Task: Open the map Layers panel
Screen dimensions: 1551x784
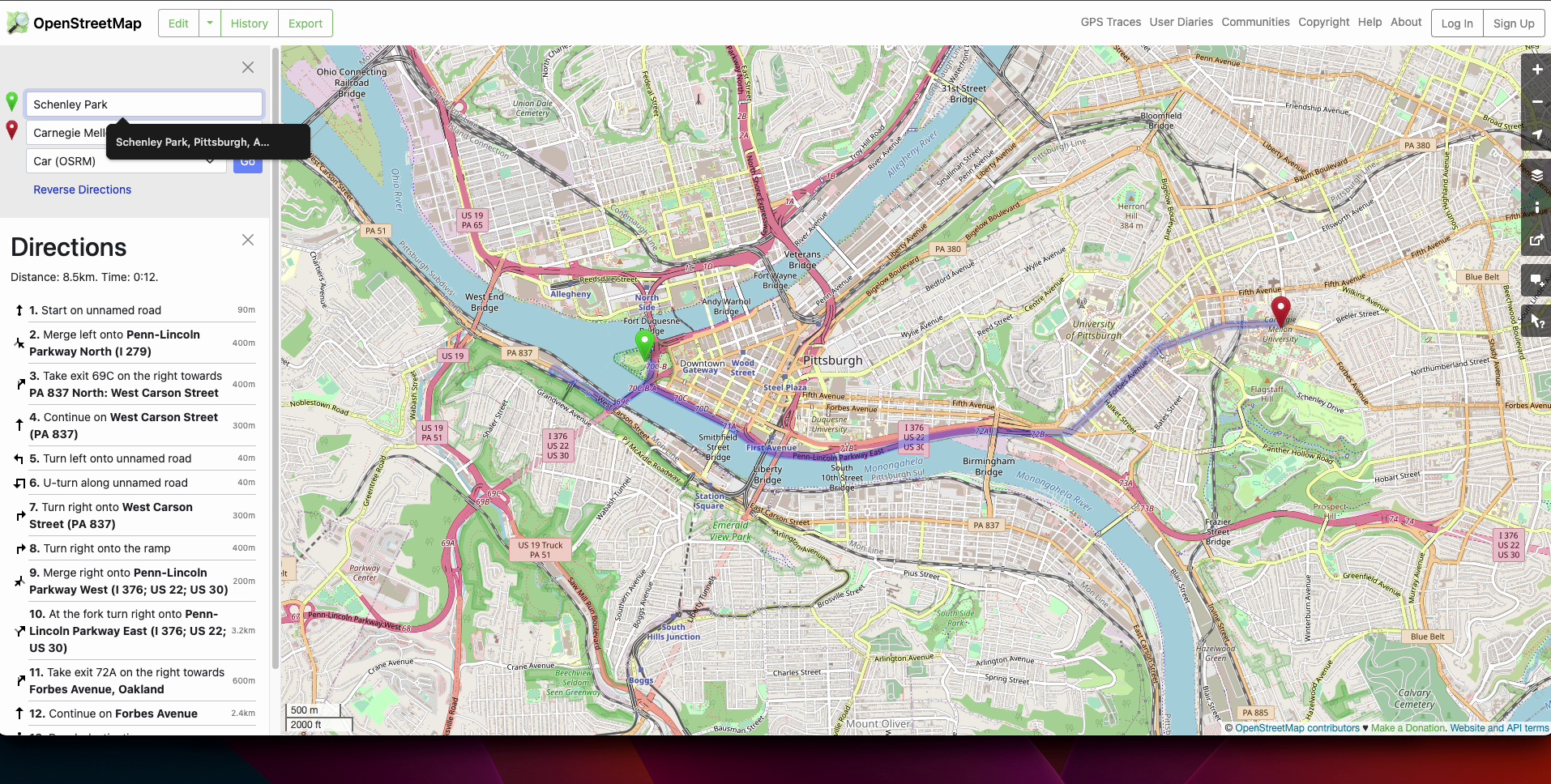Action: [1536, 175]
